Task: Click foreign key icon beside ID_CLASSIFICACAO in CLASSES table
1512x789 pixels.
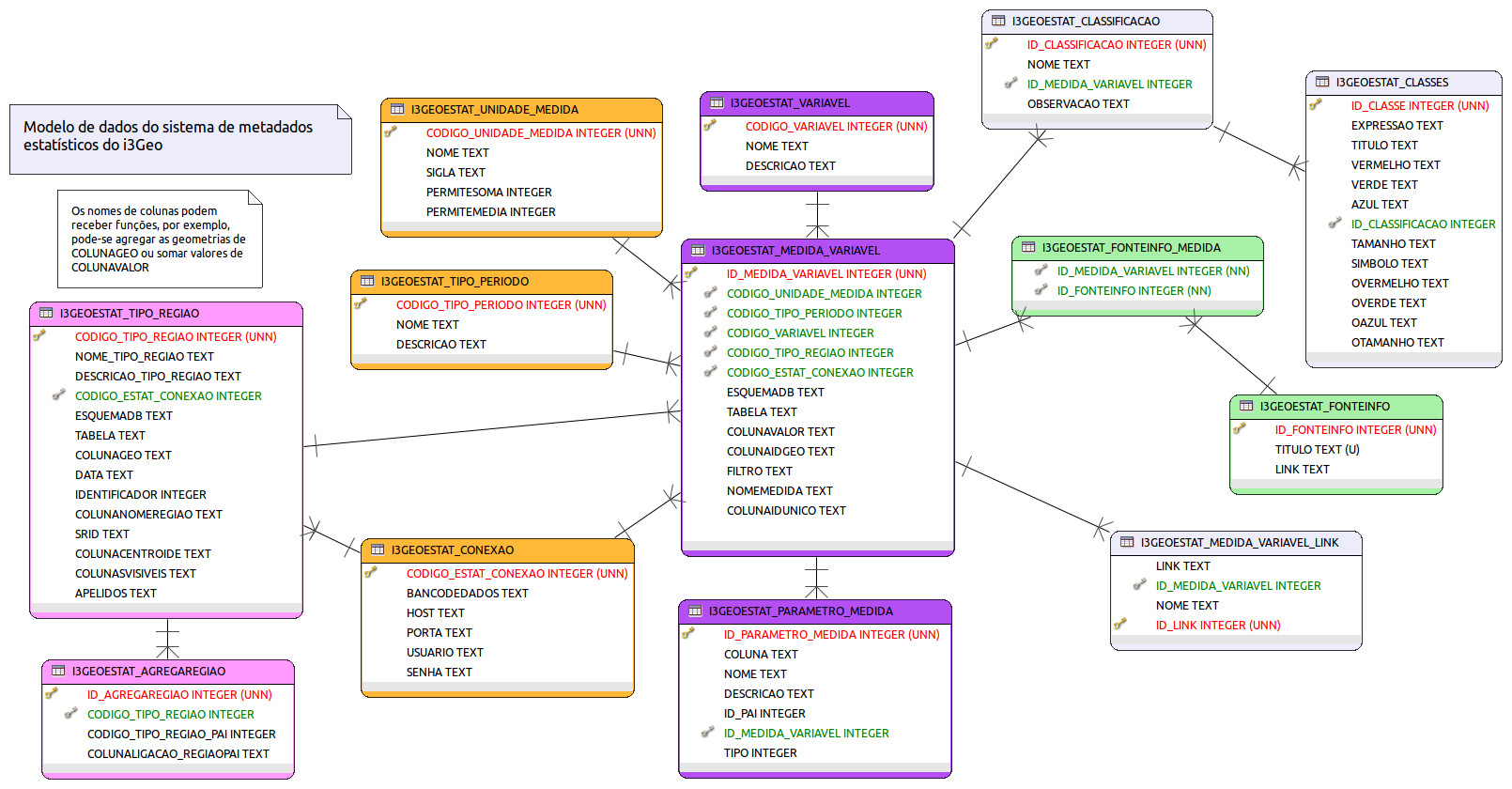Action: (1335, 223)
